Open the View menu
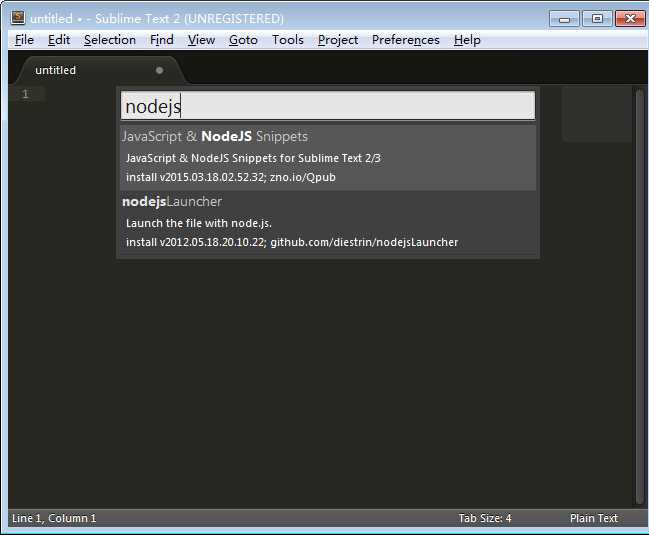The image size is (649, 535). tap(201, 40)
